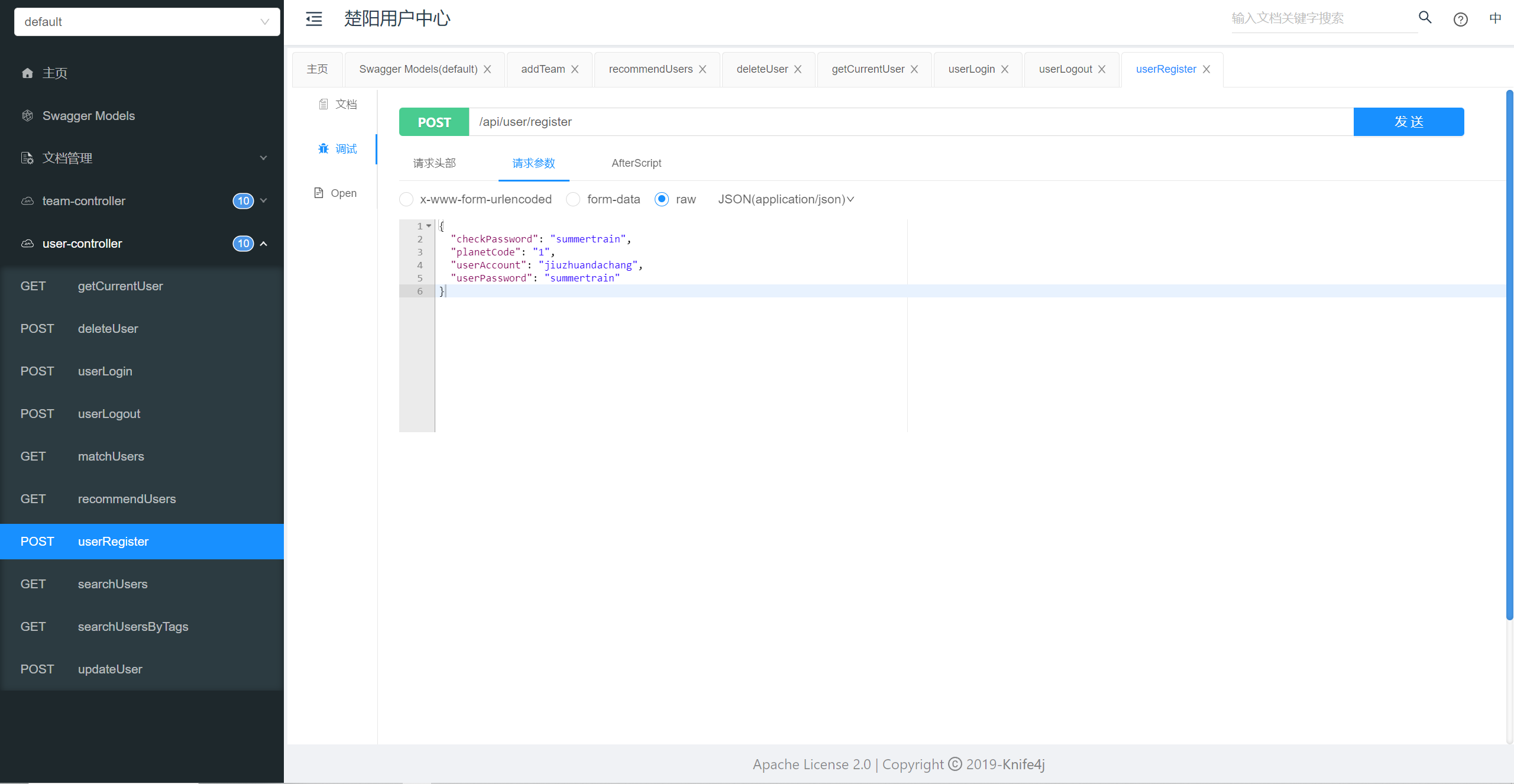Click the sidebar collapse menu icon
1514x784 pixels.
click(x=314, y=19)
